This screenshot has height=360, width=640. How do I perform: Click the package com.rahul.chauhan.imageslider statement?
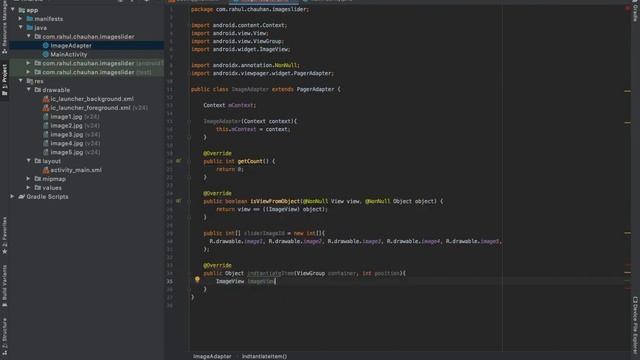point(250,9)
